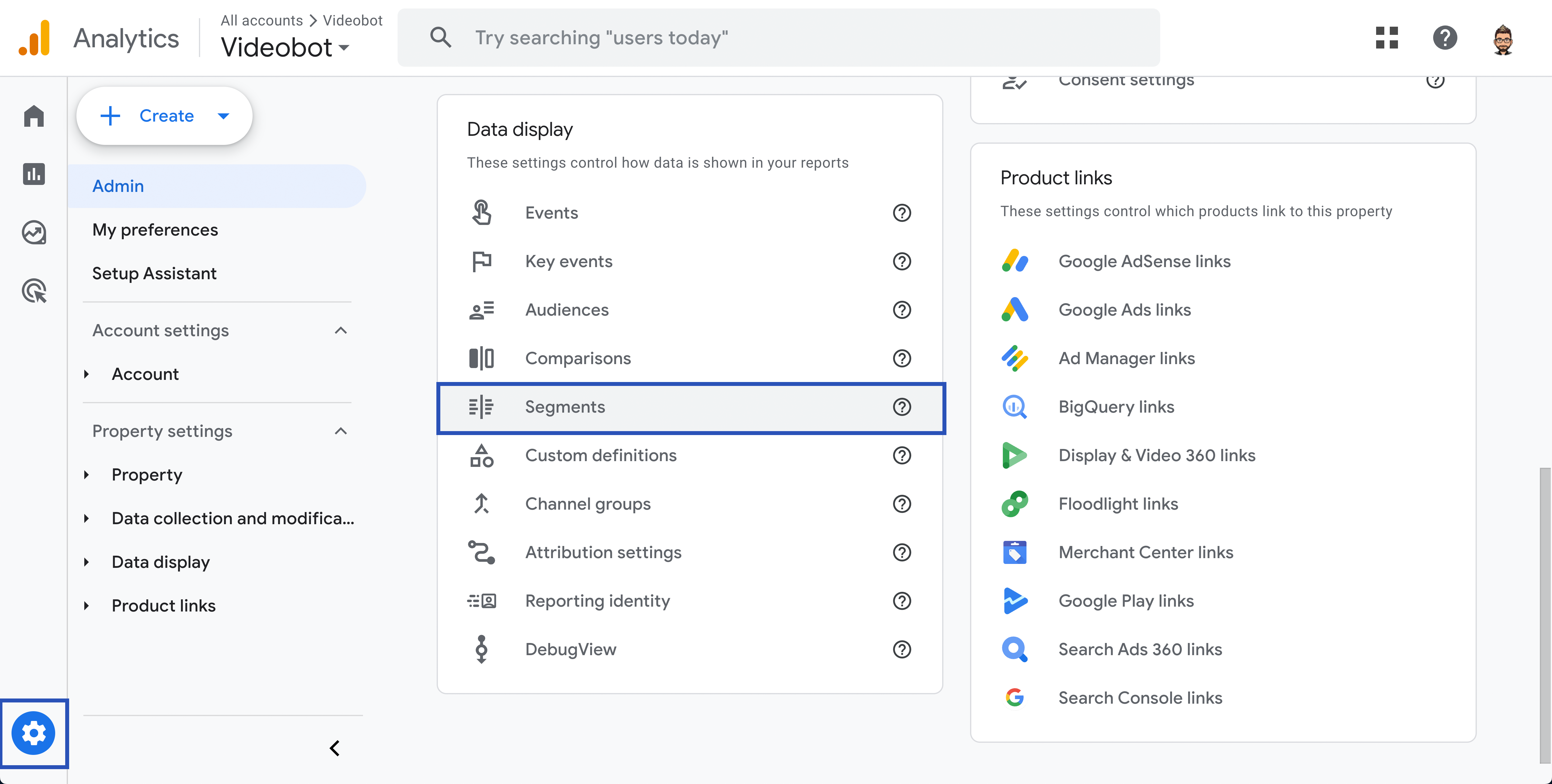Open BigQuery links

click(1116, 407)
